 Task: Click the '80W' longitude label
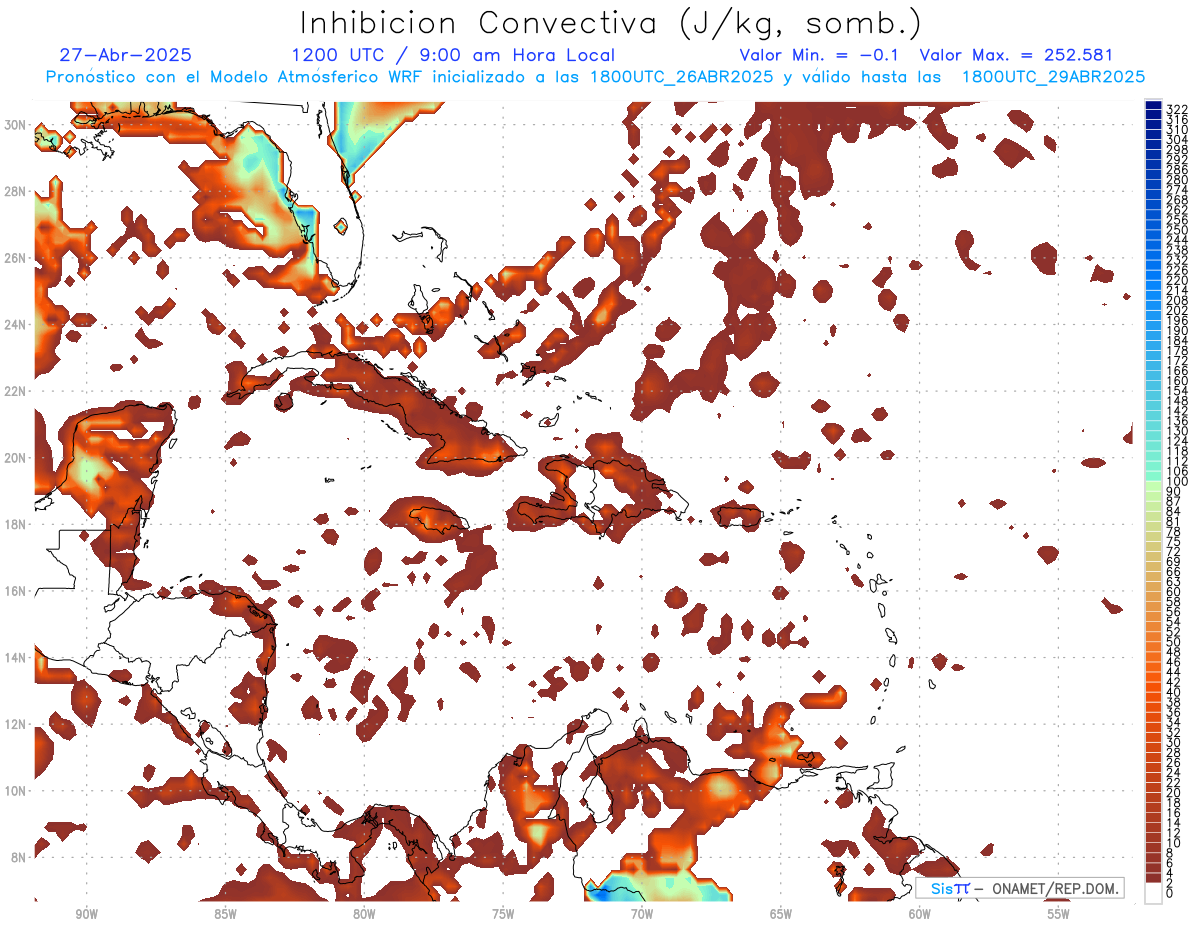pos(364,914)
